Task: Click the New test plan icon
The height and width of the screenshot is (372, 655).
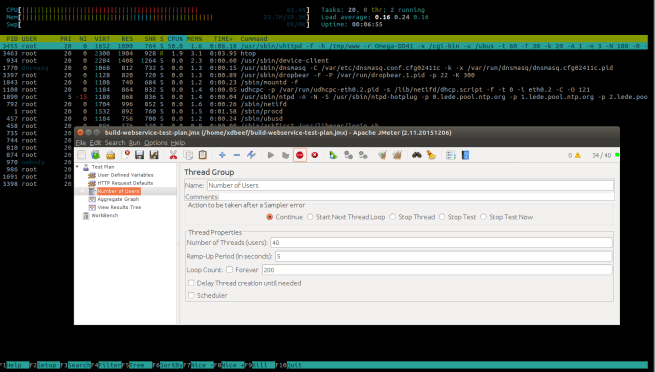Action: 81,155
